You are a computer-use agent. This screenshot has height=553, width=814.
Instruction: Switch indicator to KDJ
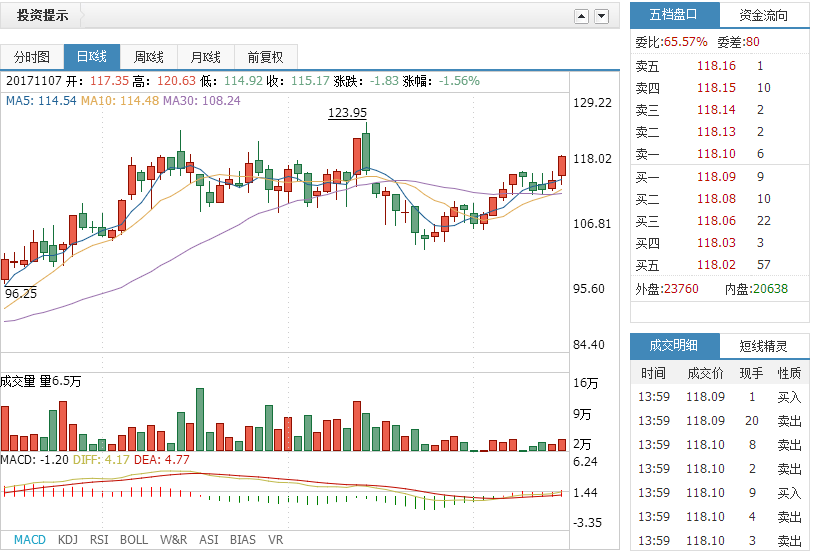[68, 540]
